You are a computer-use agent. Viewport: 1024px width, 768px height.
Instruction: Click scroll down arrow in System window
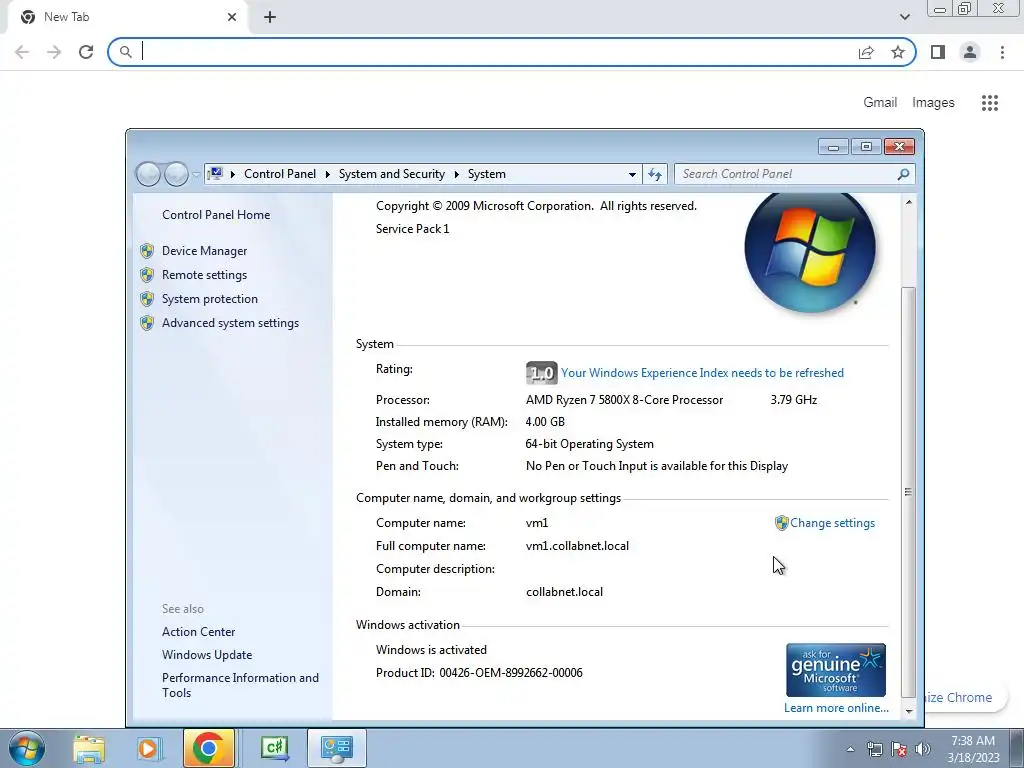point(908,711)
